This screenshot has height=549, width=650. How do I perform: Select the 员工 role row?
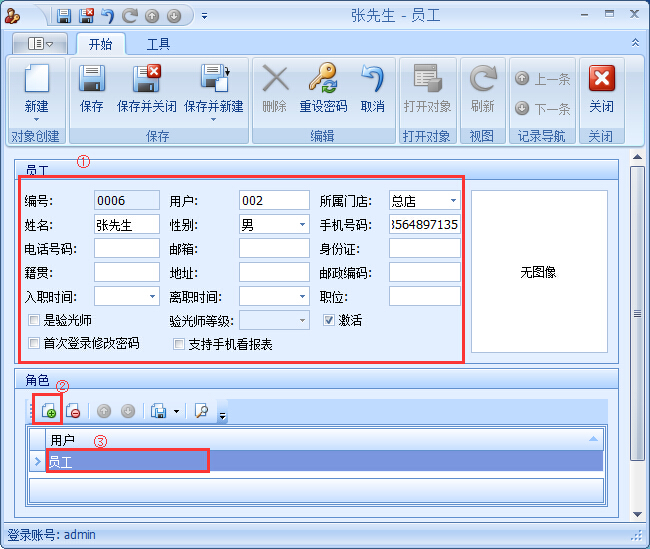tap(324, 461)
